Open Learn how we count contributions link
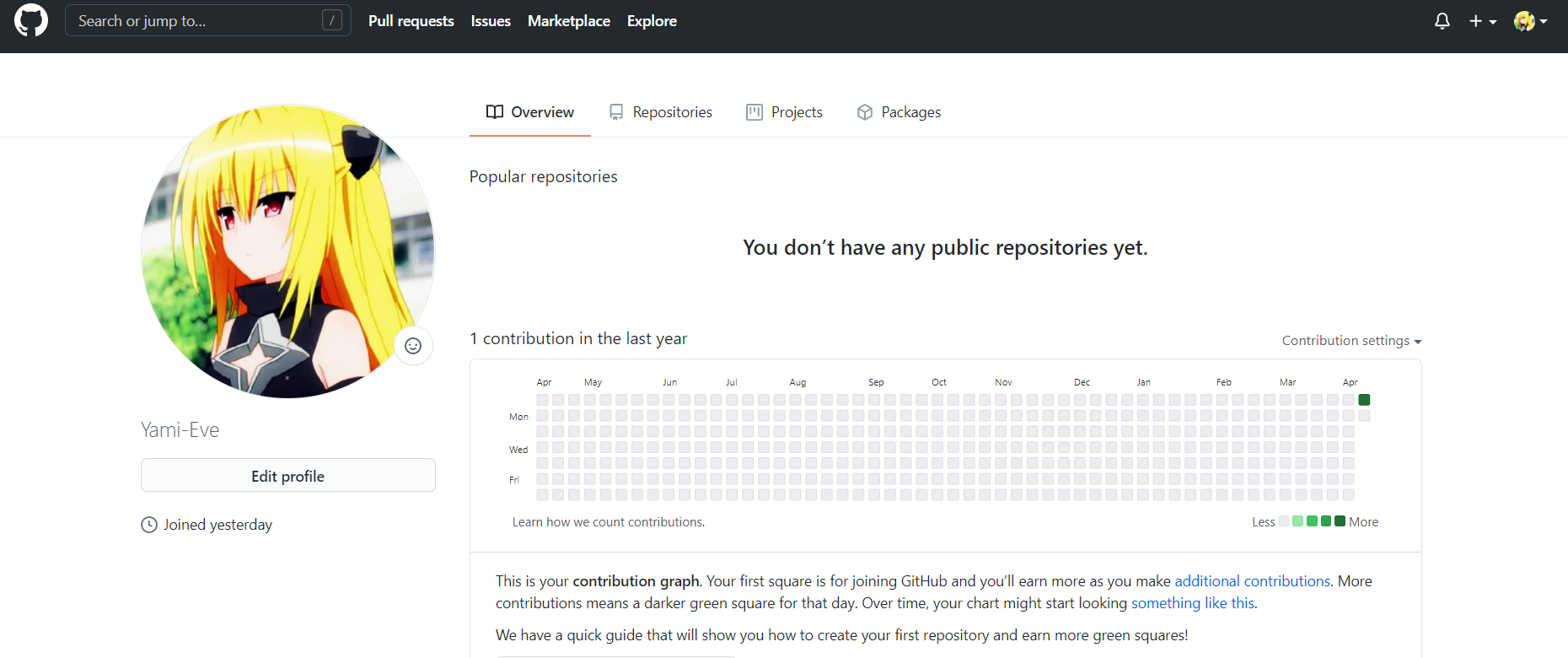 609,522
